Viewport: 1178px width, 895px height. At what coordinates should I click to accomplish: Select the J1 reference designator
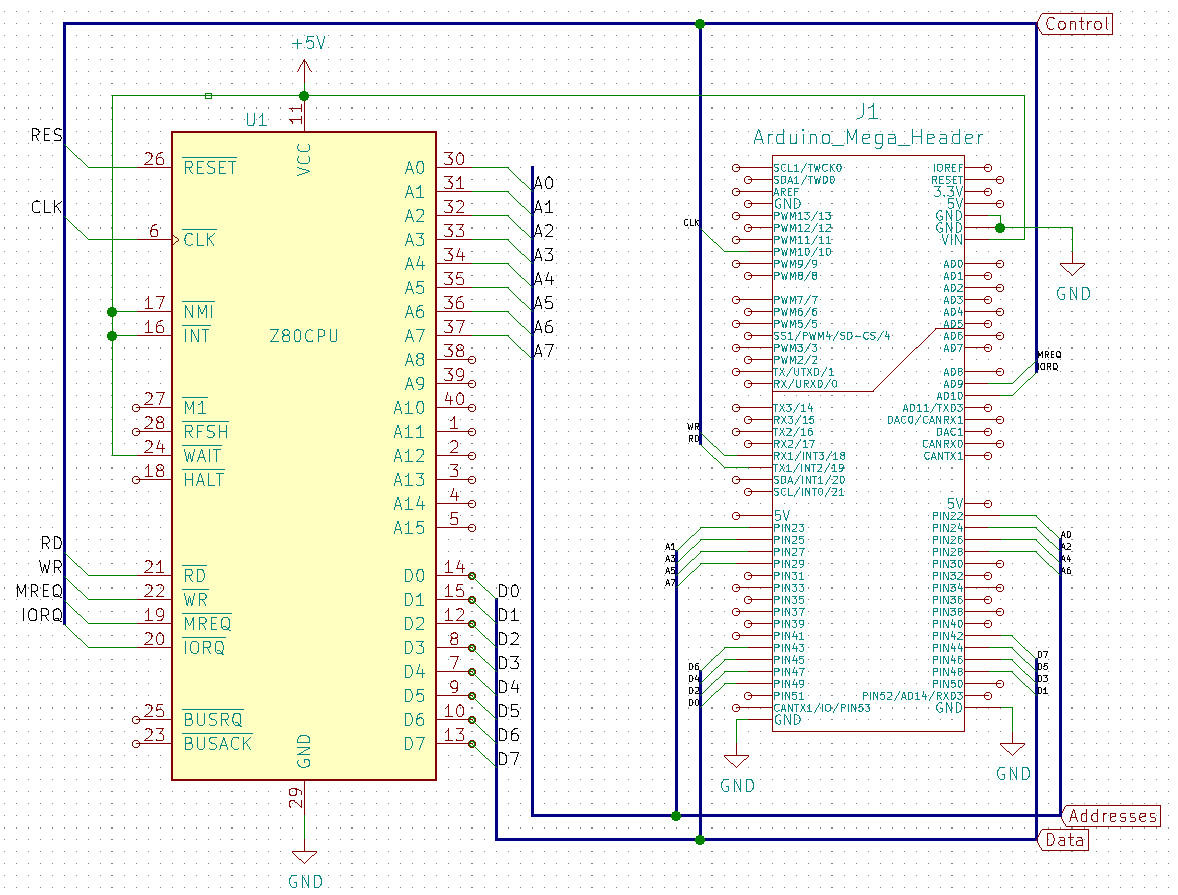tap(867, 112)
